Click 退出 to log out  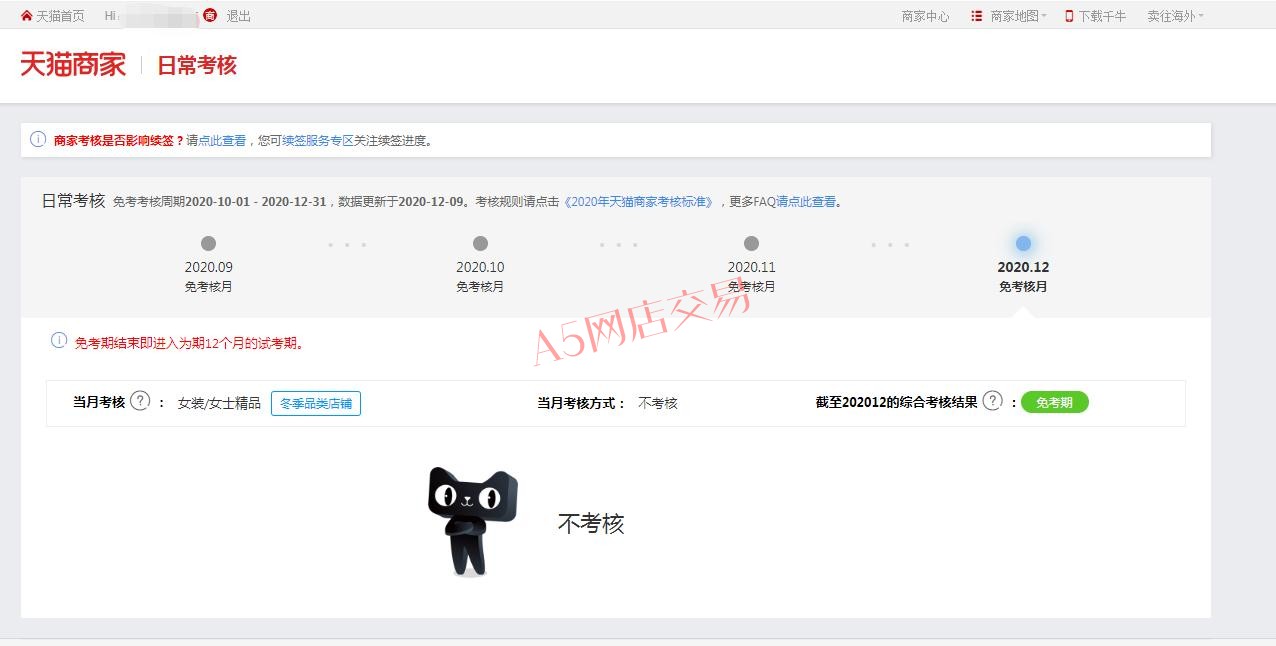[x=239, y=16]
